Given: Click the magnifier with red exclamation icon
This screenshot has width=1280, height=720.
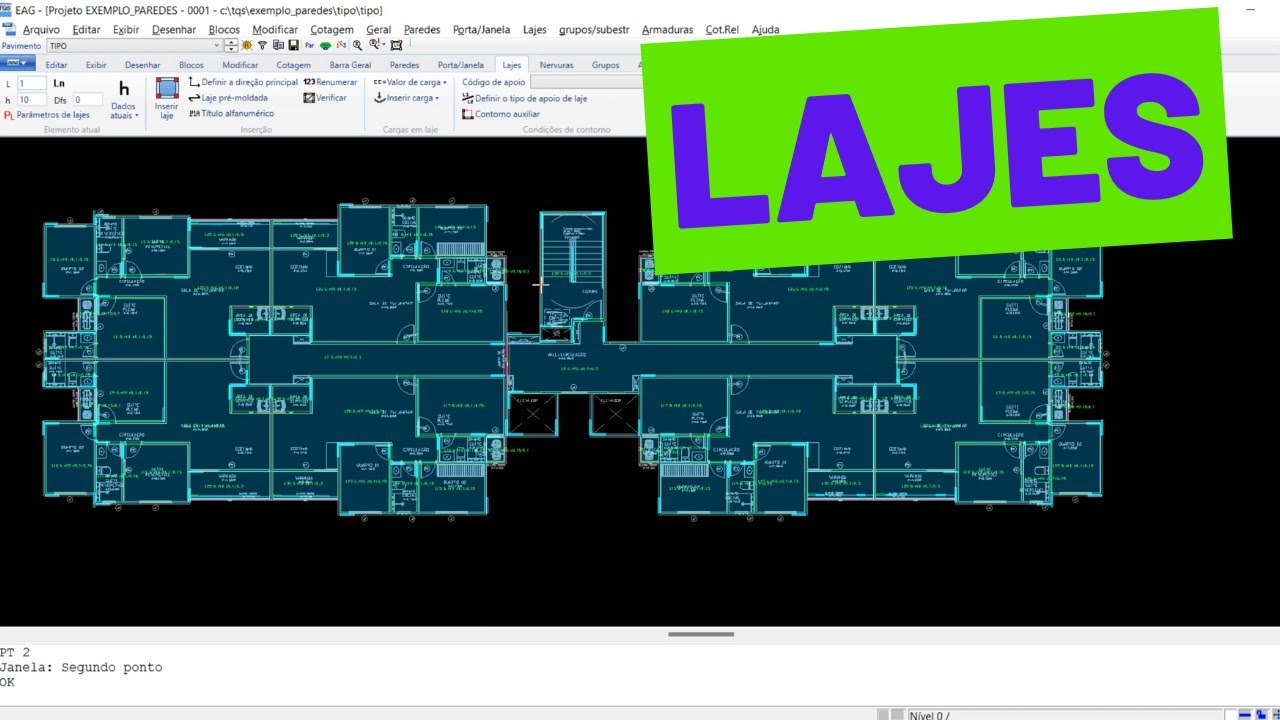Looking at the screenshot, I should pos(374,44).
